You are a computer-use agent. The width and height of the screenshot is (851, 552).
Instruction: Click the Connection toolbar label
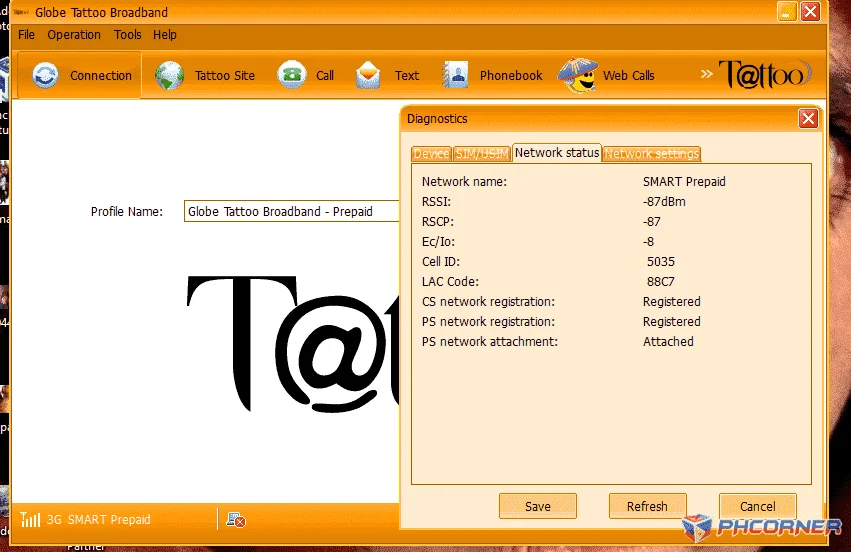pyautogui.click(x=101, y=75)
